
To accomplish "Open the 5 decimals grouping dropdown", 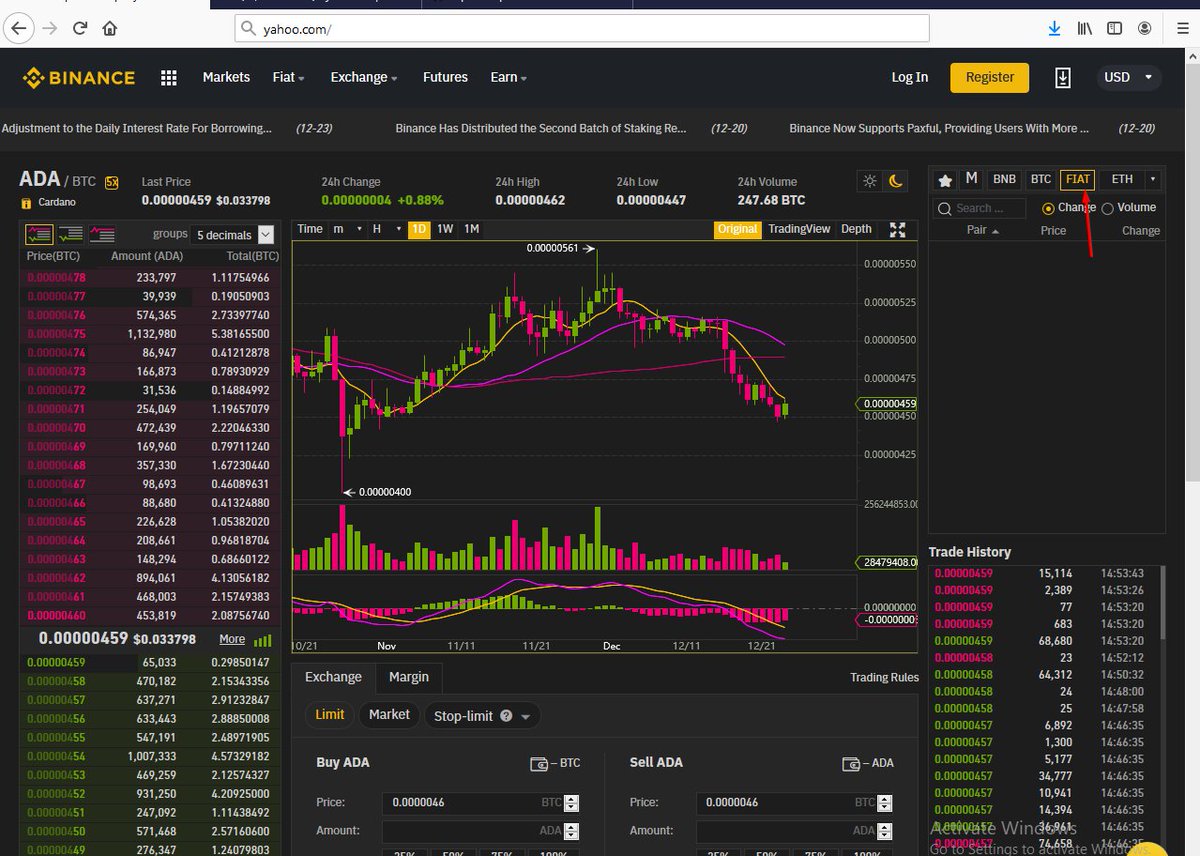I will tap(234, 235).
